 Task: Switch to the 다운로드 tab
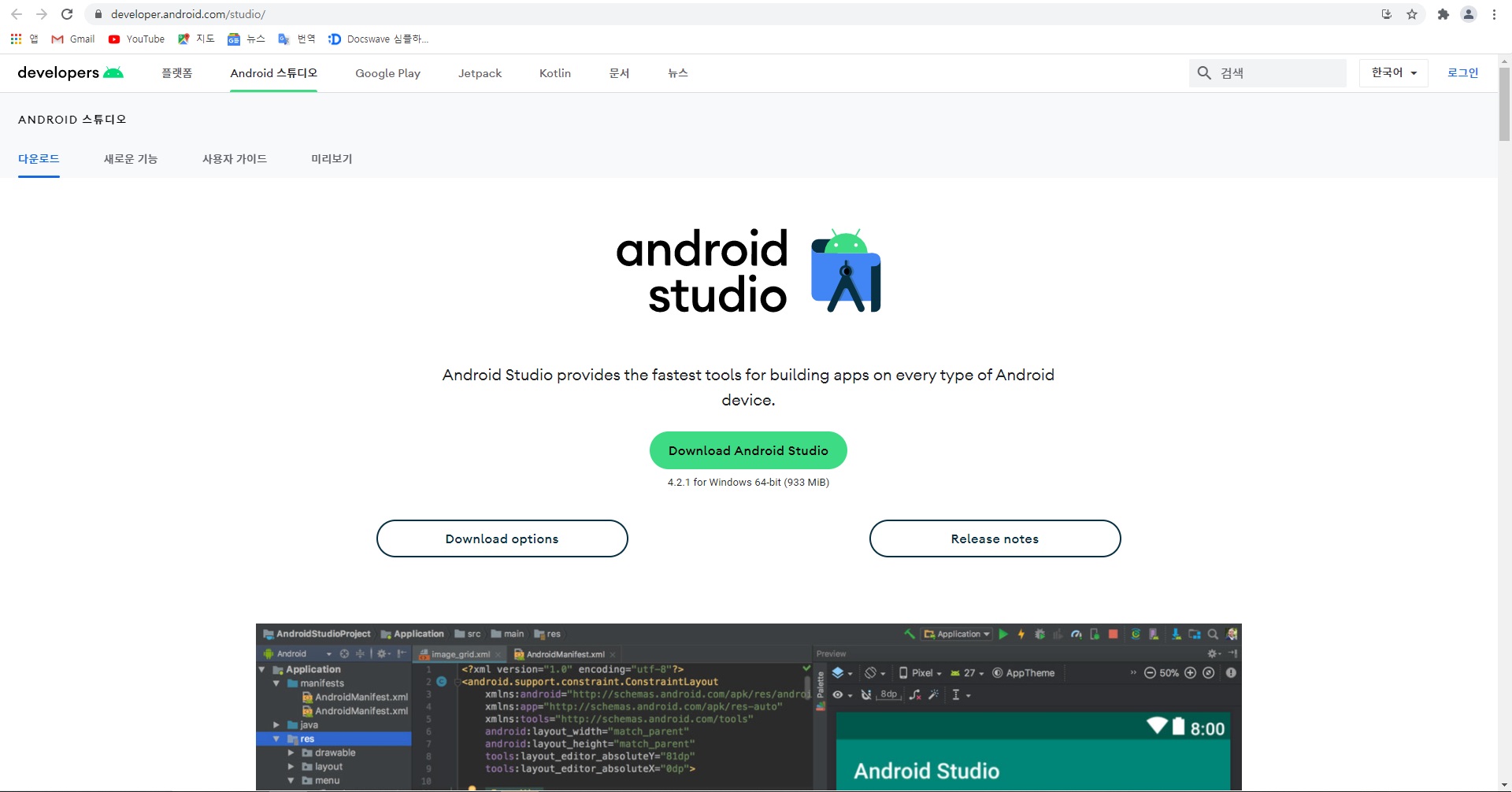pos(39,158)
